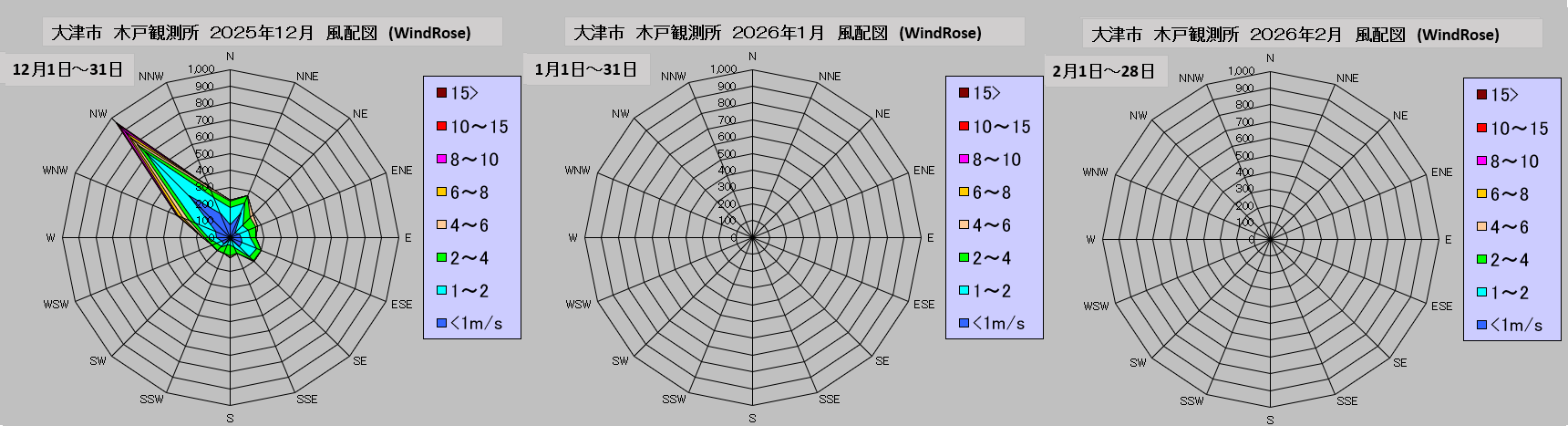Click the dark red 15> swatch in December legend

pyautogui.click(x=441, y=93)
